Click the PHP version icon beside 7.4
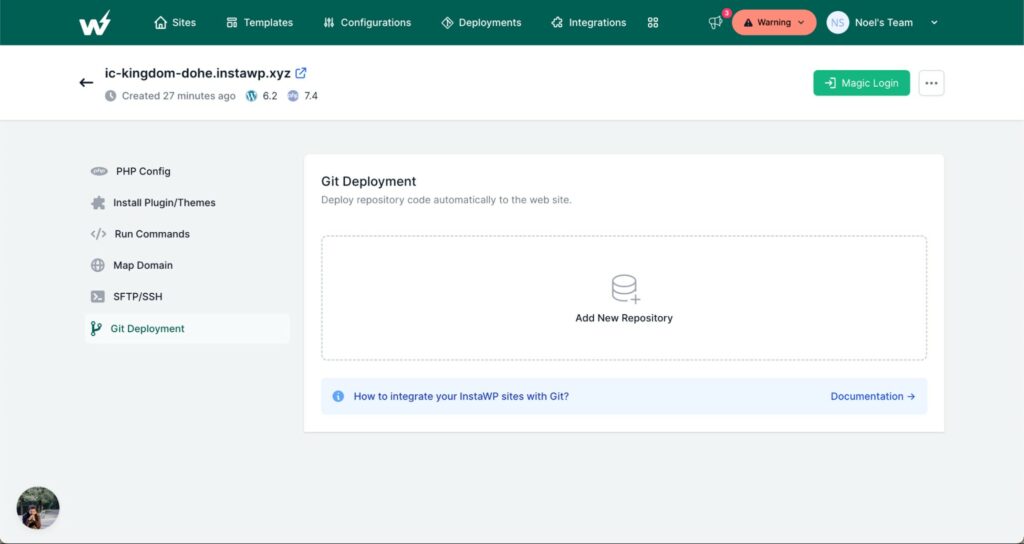Screen dimensions: 1024x544 coord(293,96)
